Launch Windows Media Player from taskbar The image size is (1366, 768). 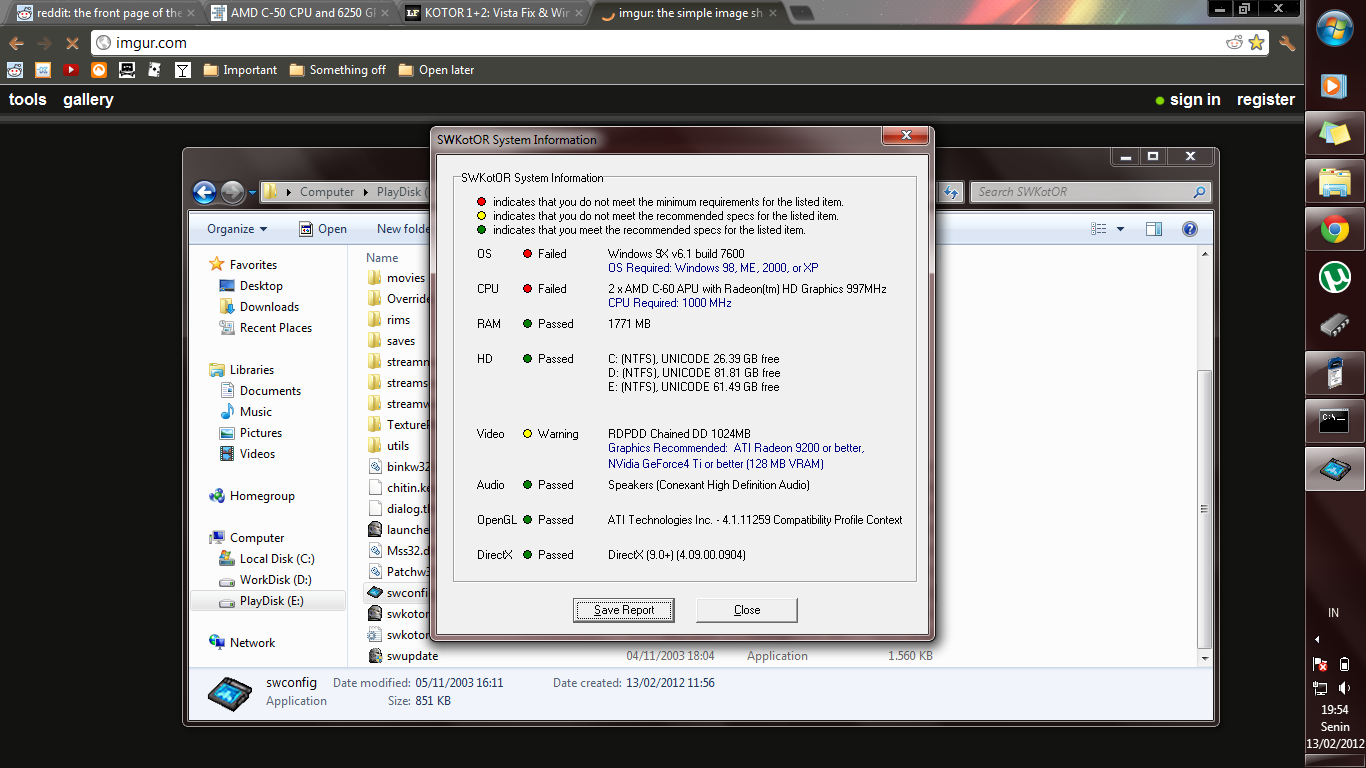[1334, 85]
